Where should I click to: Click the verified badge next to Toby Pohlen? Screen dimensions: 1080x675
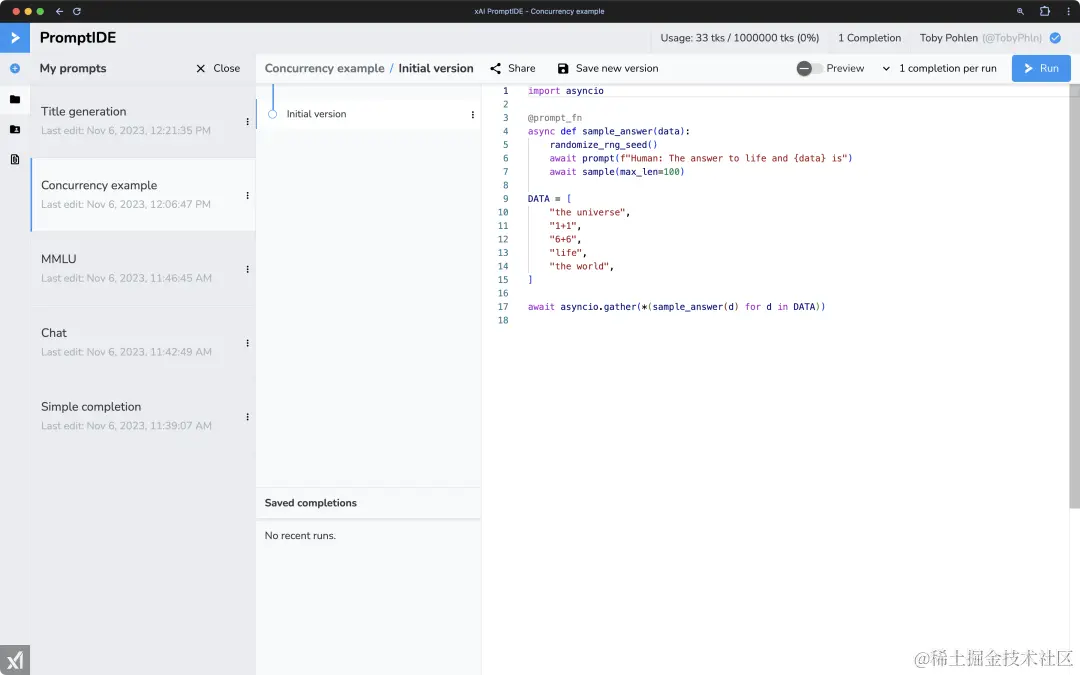[x=1055, y=38]
